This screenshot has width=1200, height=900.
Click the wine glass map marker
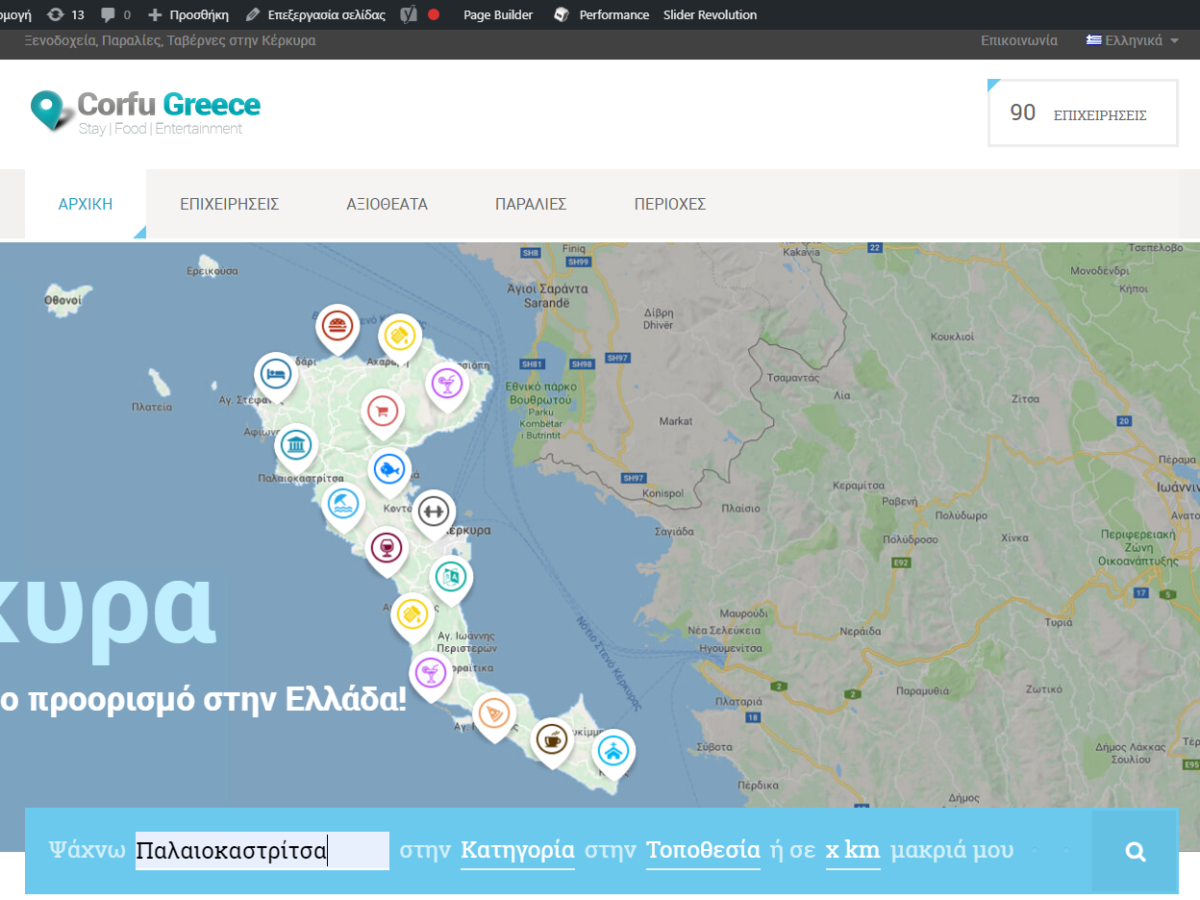click(386, 548)
